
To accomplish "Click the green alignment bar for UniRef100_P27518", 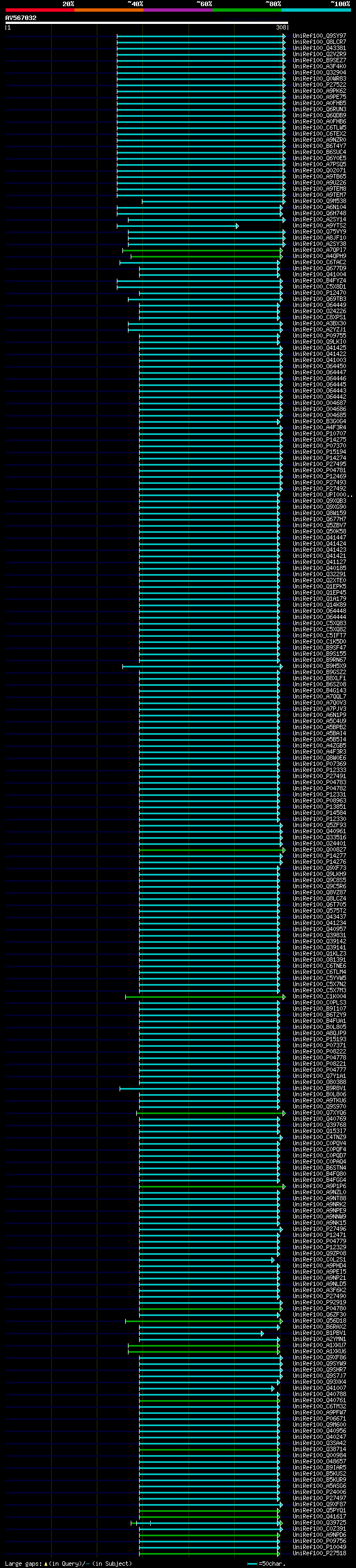I will click(209, 1554).
